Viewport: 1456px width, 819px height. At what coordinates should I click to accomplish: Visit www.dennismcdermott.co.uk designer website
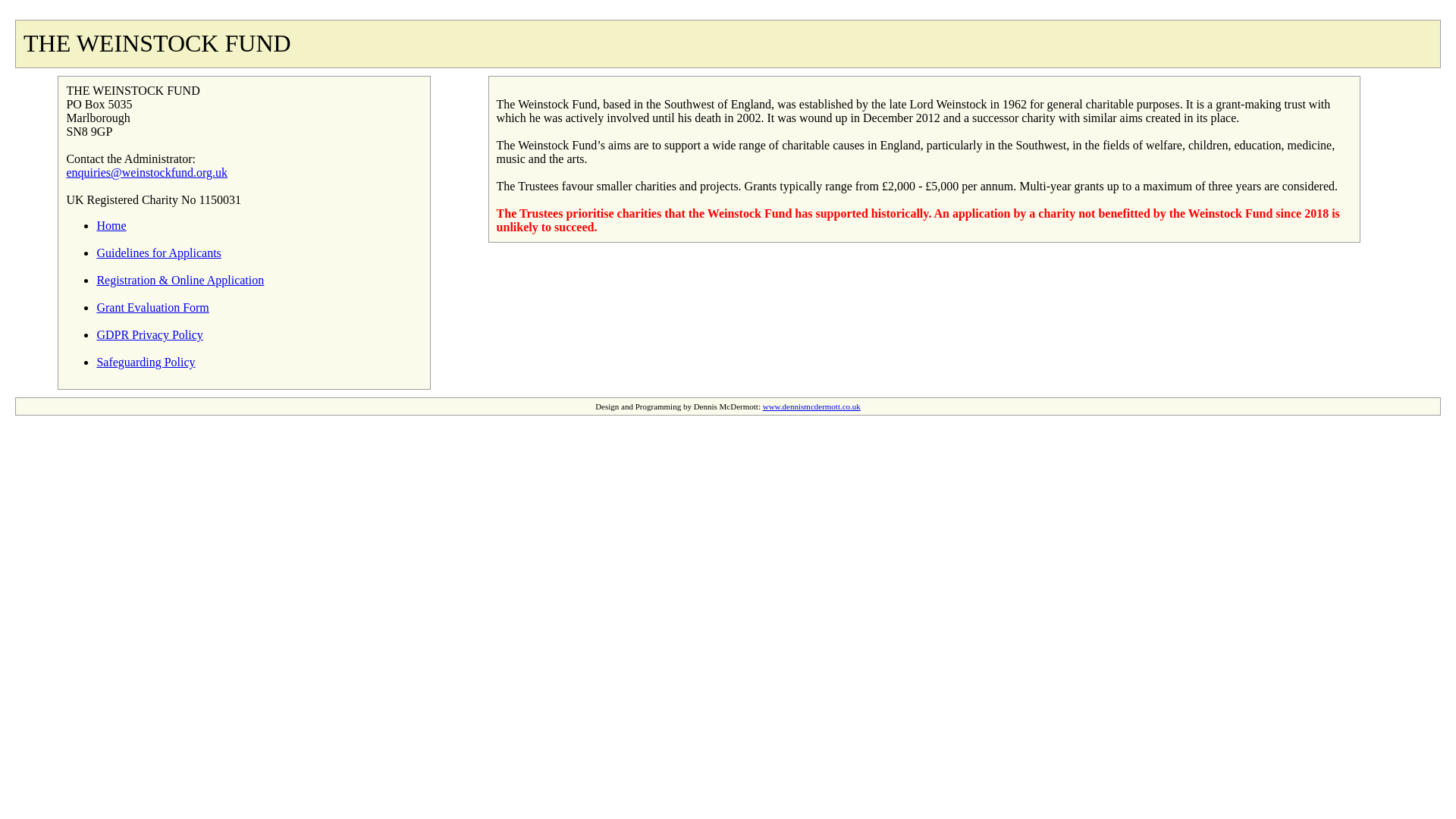pos(811,407)
